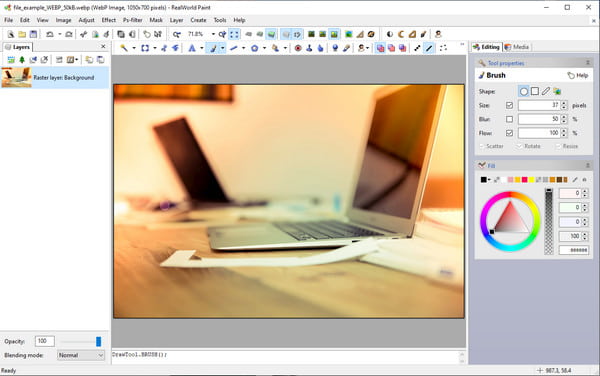Viewport: 600px width, 376px height.
Task: Enable the Resize option
Action: coord(567,146)
